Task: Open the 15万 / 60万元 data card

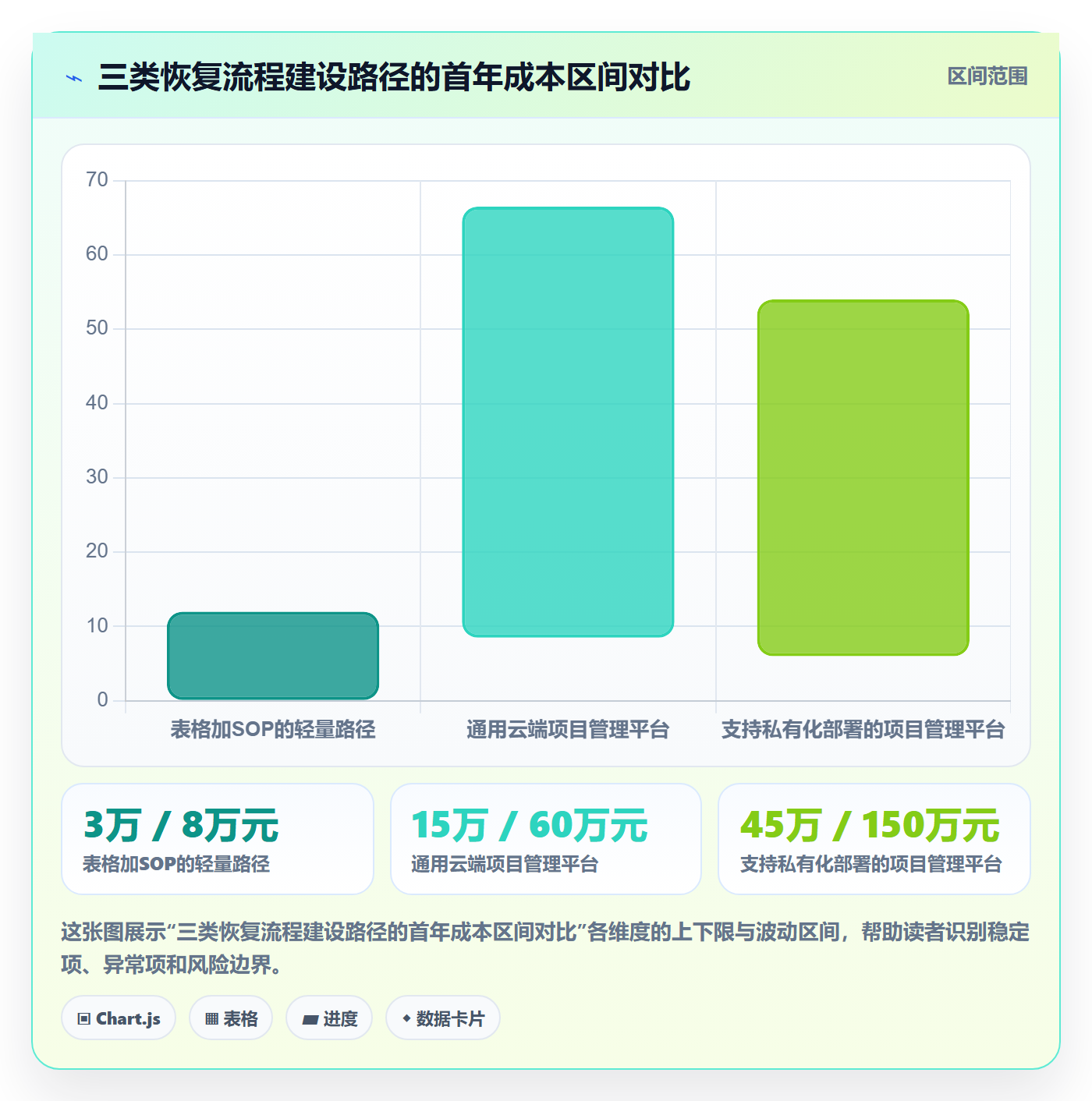Action: 546,839
